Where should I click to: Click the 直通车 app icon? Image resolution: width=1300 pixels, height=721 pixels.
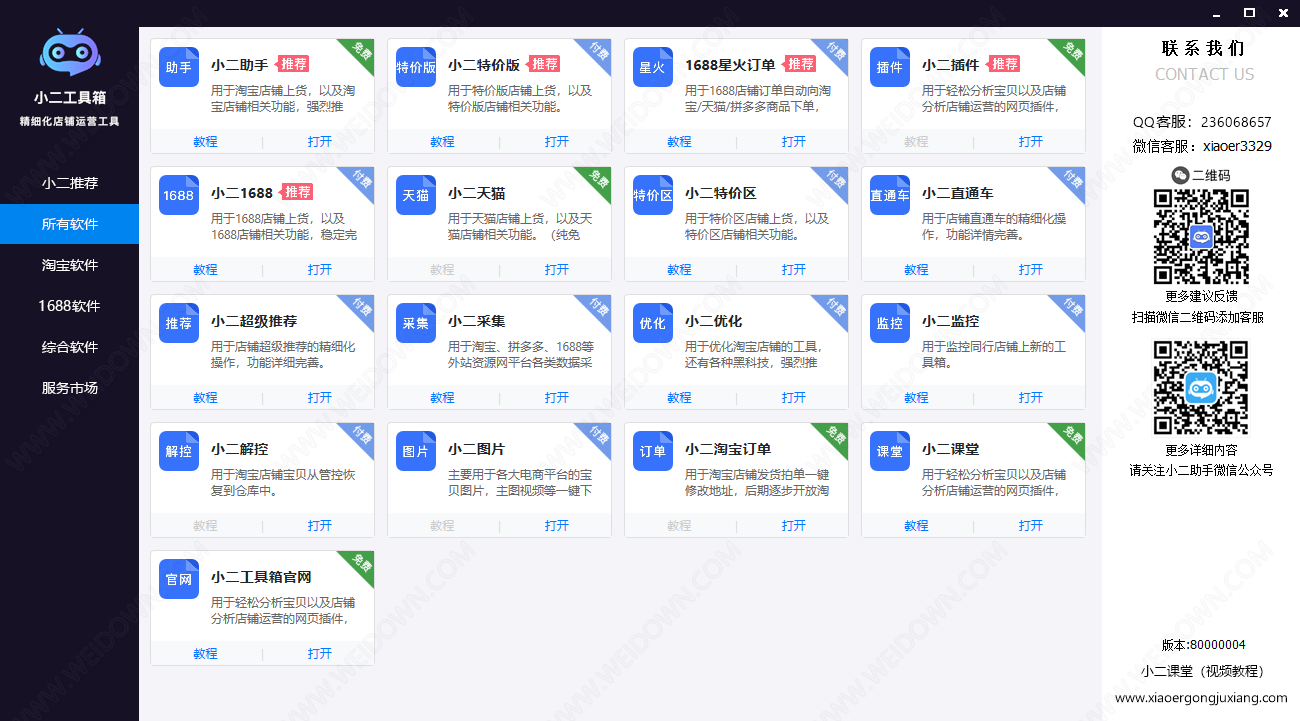coord(890,195)
